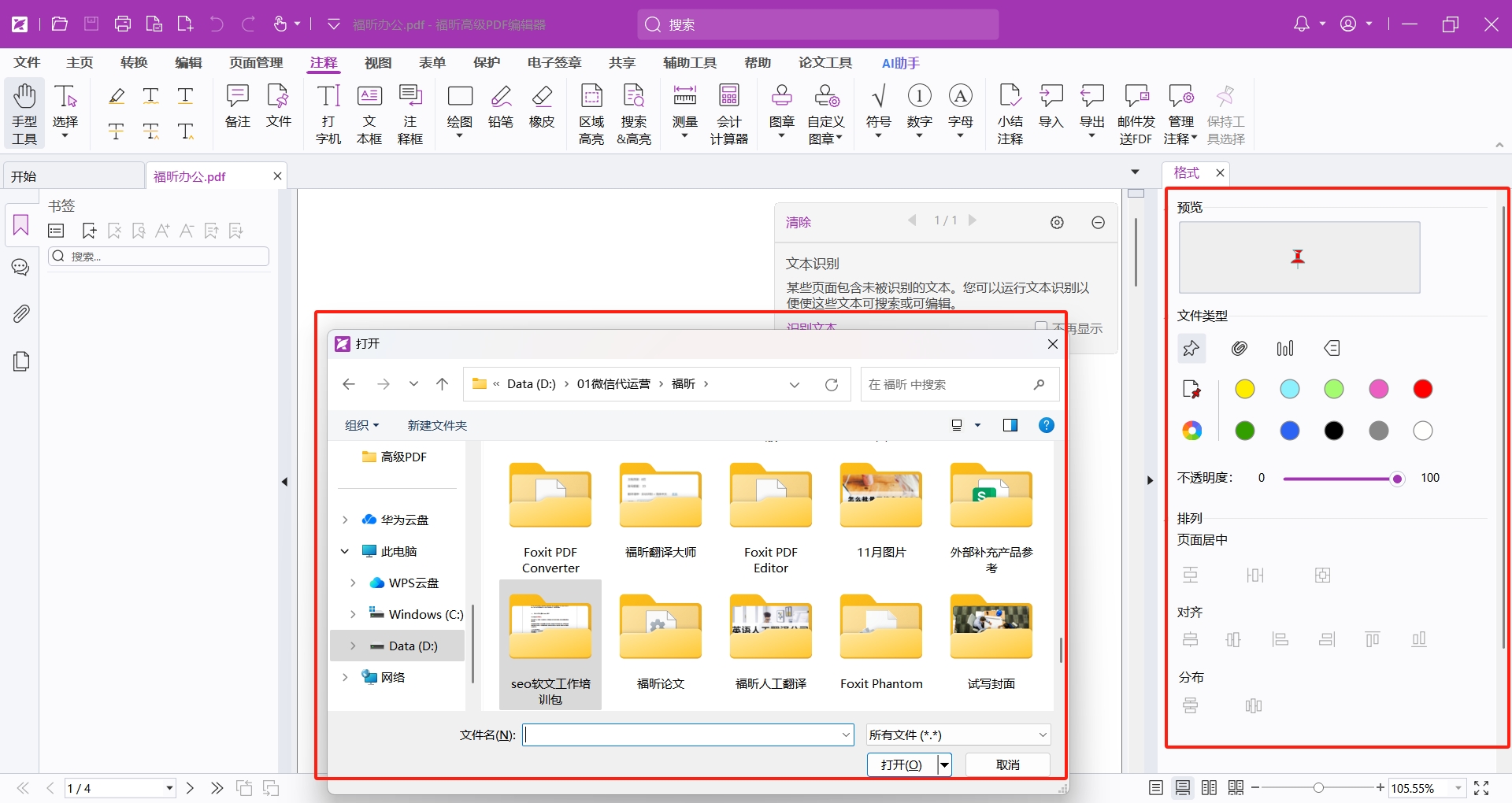Open the 页面管理 ribbon tab
Viewport: 1512px width, 803px height.
pos(256,63)
